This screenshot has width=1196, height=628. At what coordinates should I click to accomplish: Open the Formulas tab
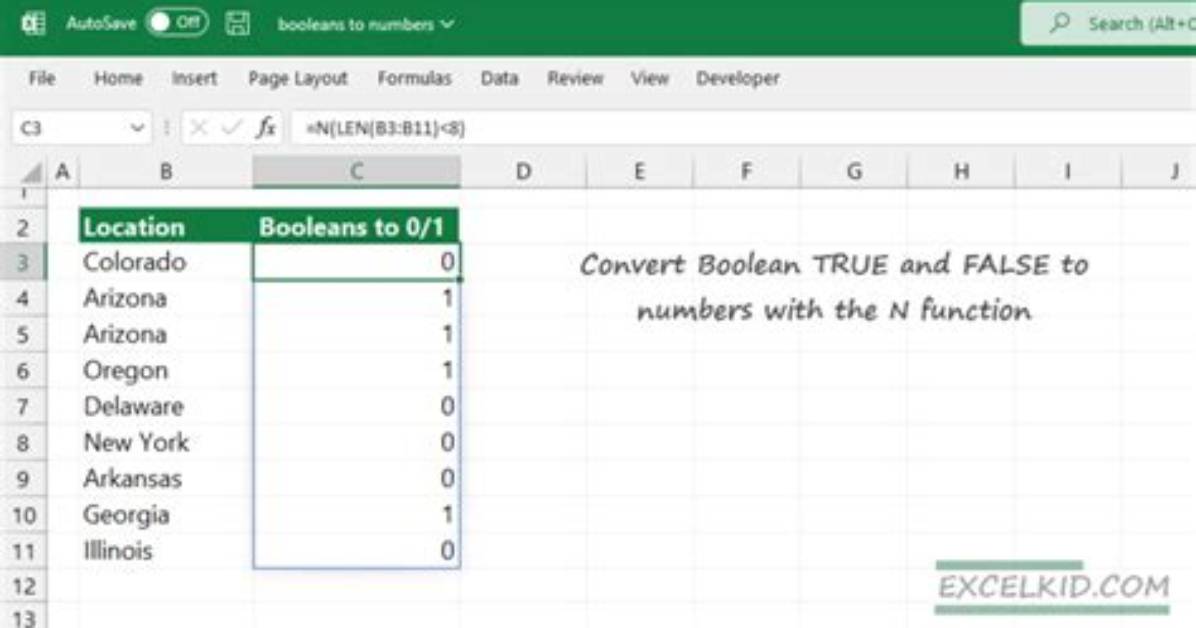coord(414,78)
